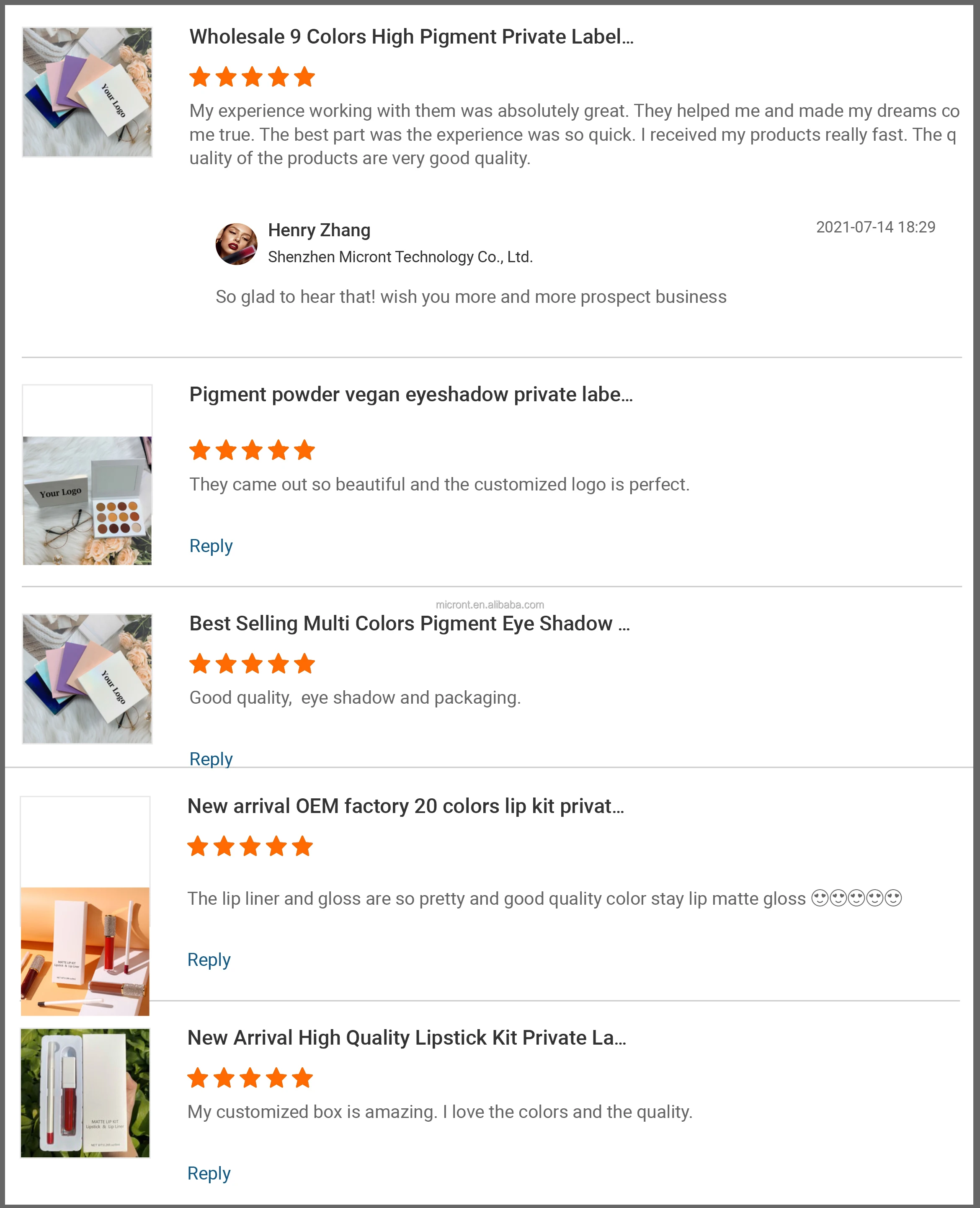Open the Pigment powder vegan eyeshadow thumbnail
Screen dimensions: 980x1208
88,500
